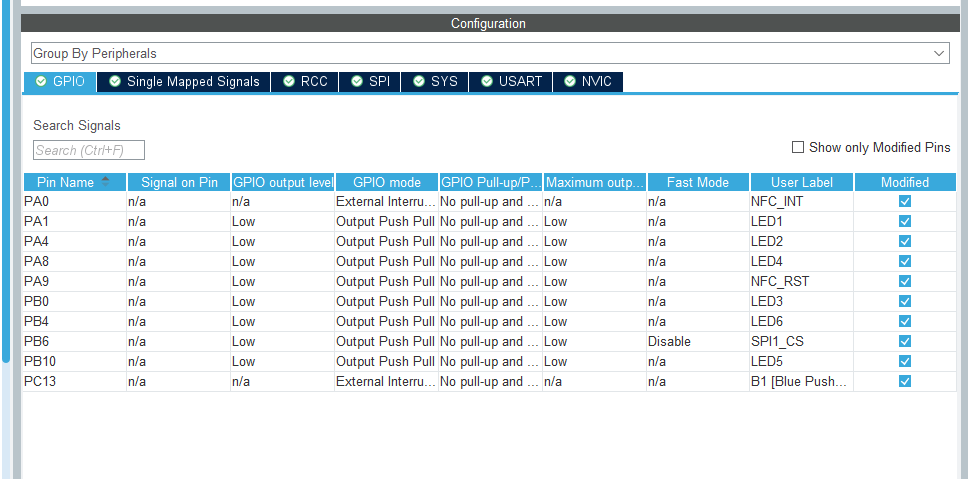Enable Show only Modified Pins checkbox
Viewport: 970px width, 479px height.
click(x=798, y=147)
